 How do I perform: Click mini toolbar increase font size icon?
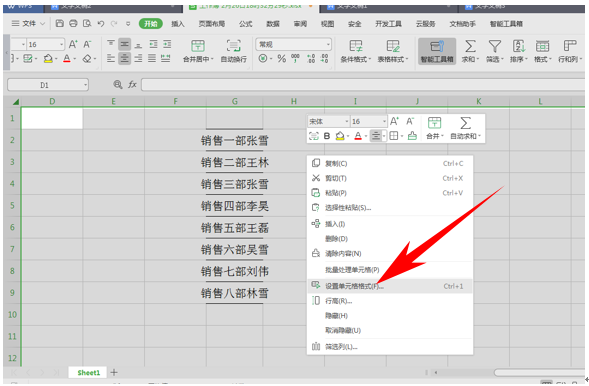tap(394, 121)
